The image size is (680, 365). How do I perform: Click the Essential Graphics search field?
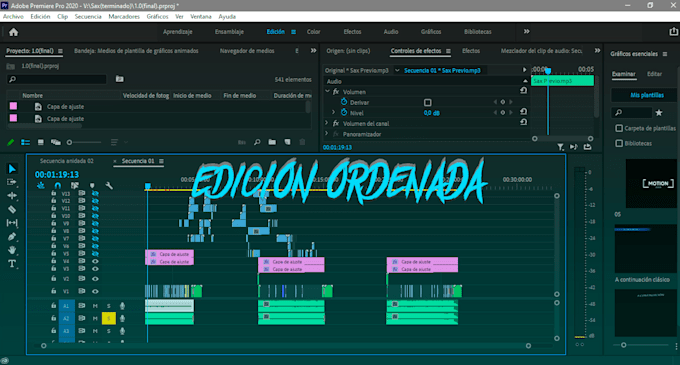(x=631, y=113)
